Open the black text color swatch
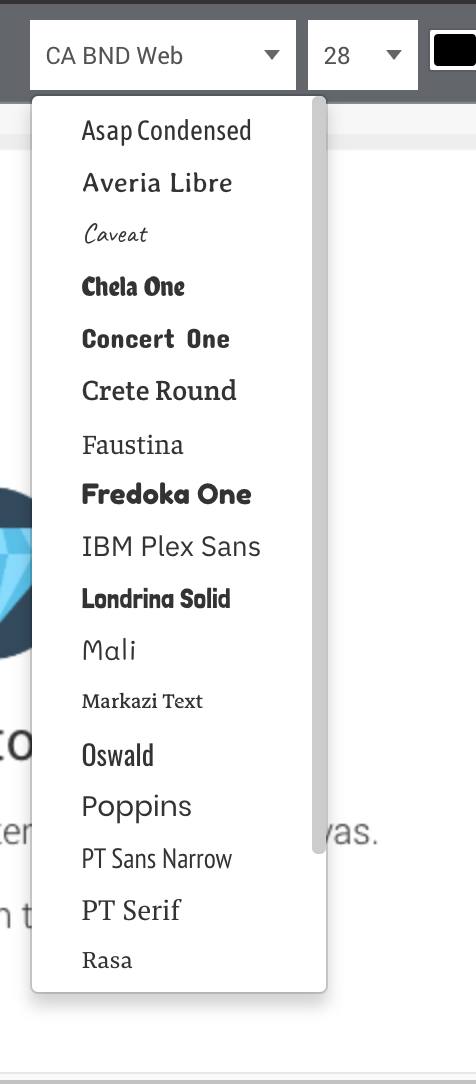Image resolution: width=476 pixels, height=1084 pixels. pos(454,50)
